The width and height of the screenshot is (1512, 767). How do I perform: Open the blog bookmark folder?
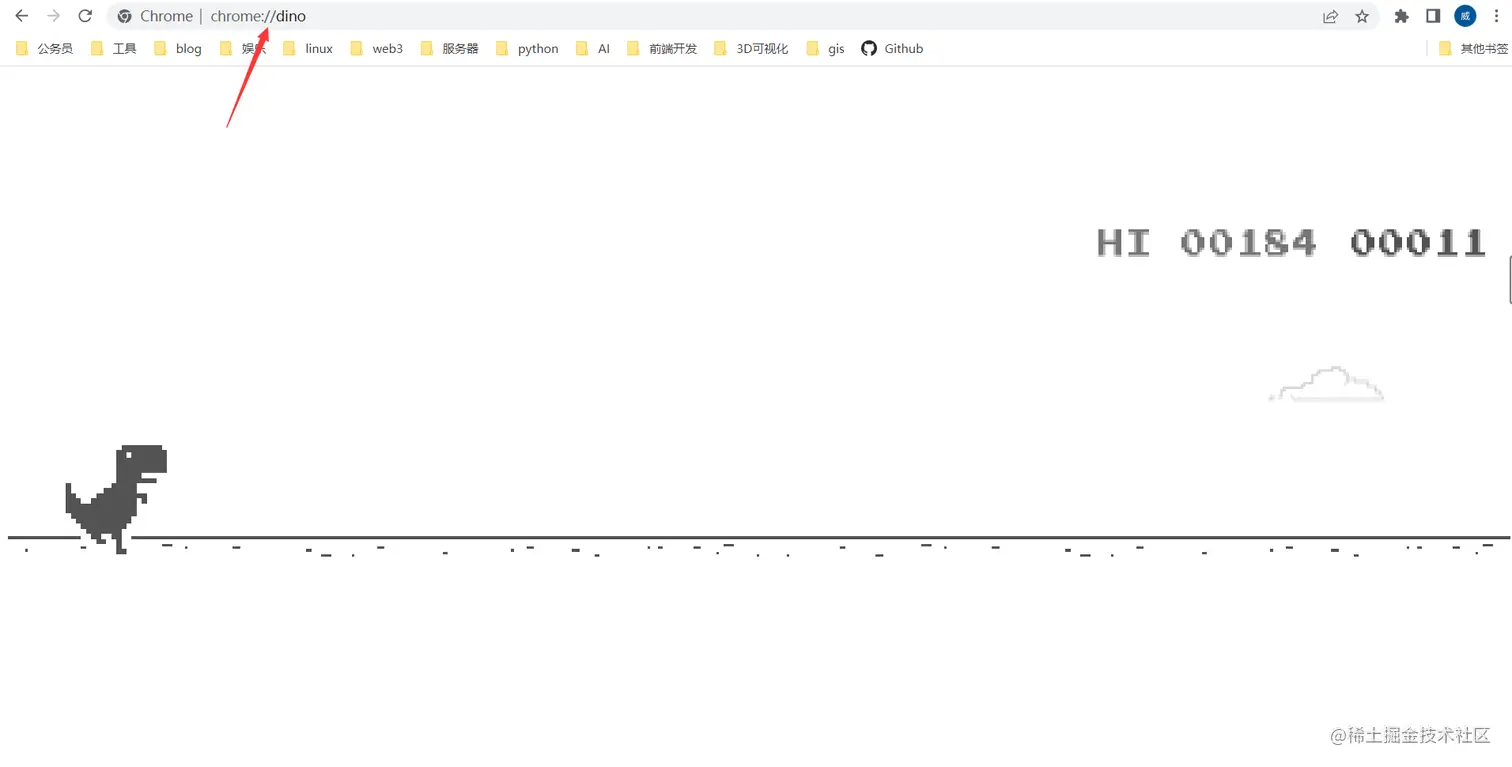177,48
